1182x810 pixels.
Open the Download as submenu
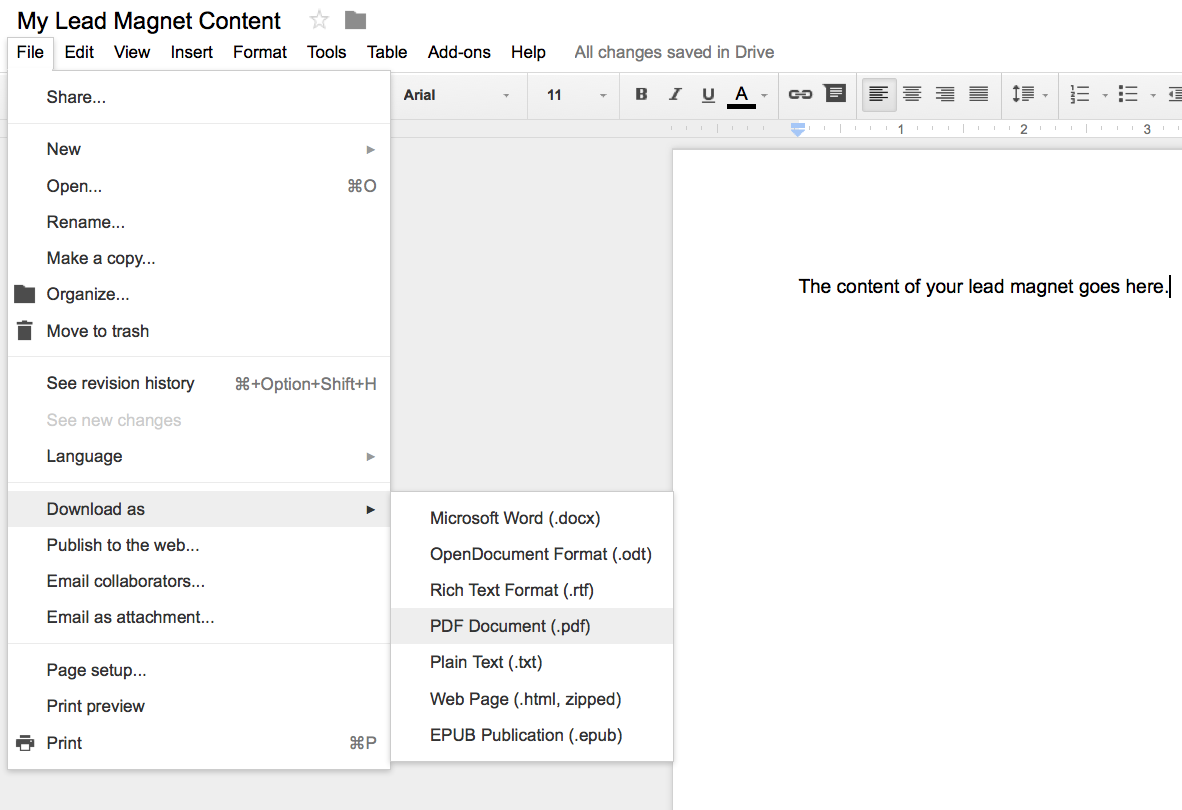199,509
